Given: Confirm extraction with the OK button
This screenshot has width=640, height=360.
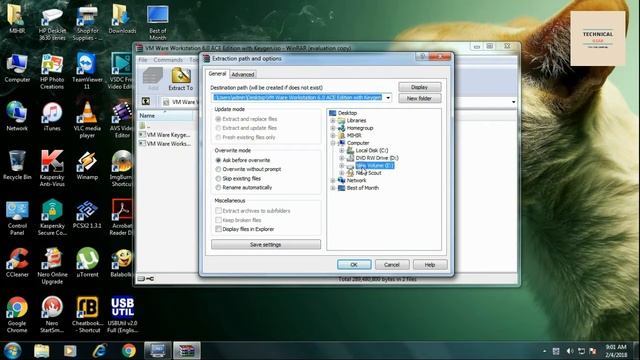Looking at the screenshot, I should (354, 264).
